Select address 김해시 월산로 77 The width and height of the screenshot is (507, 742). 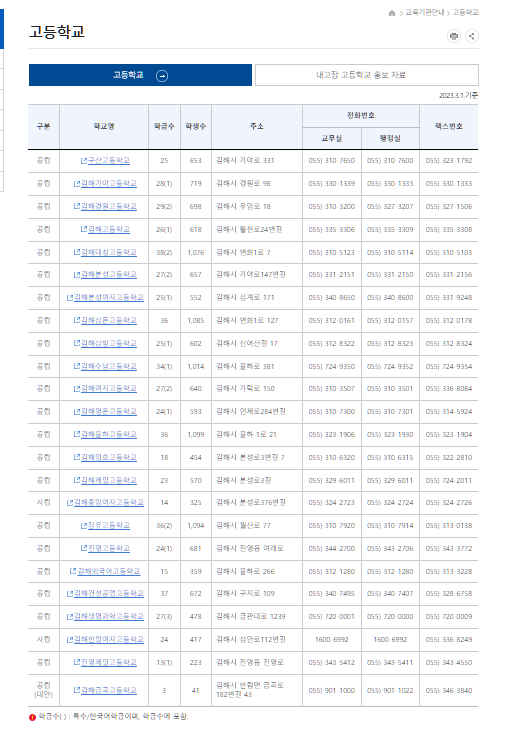[243, 526]
